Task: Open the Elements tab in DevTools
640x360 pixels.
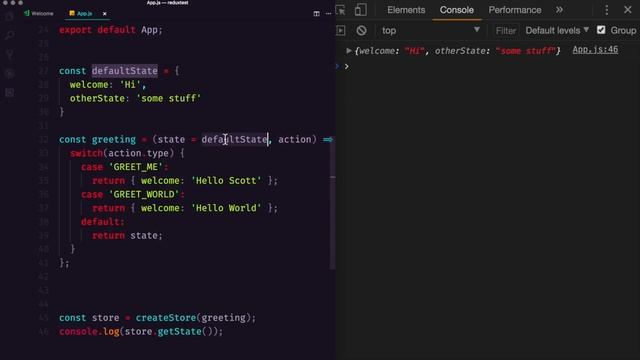Action: pyautogui.click(x=406, y=10)
